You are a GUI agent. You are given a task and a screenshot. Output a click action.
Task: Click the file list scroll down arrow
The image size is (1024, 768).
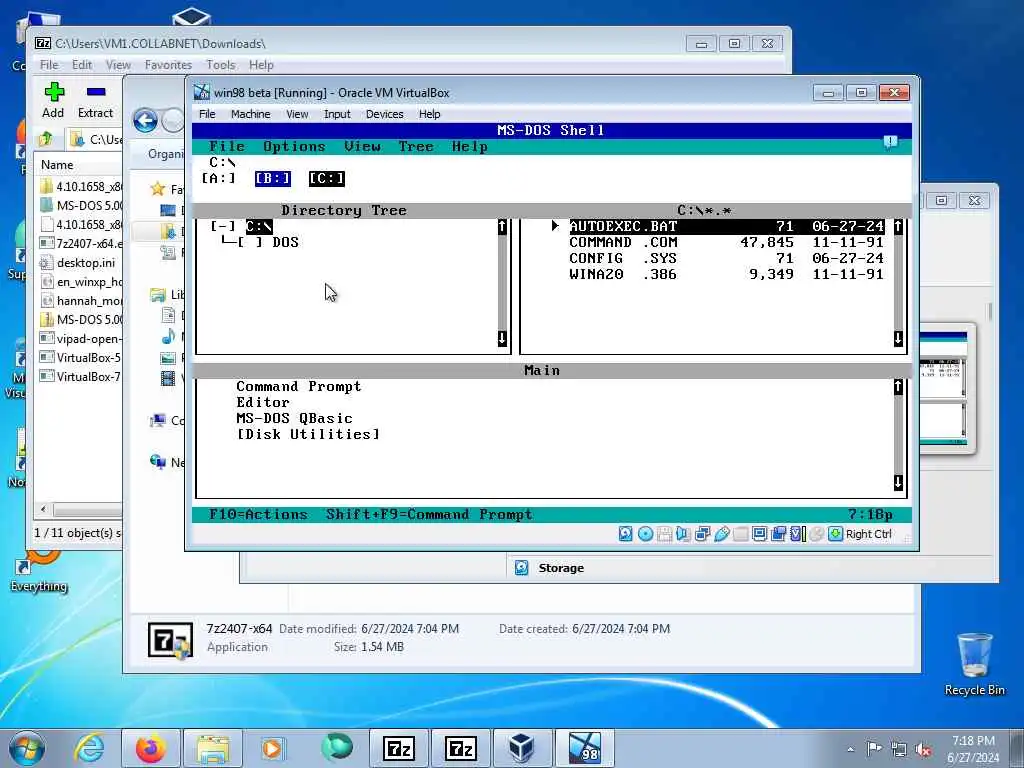pyautogui.click(x=899, y=338)
